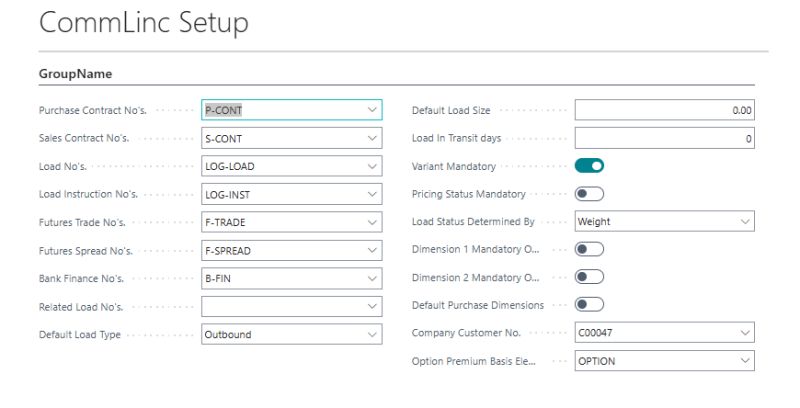
Task: Open the Option Premium Basis Element dropdown arrow
Action: tap(745, 361)
